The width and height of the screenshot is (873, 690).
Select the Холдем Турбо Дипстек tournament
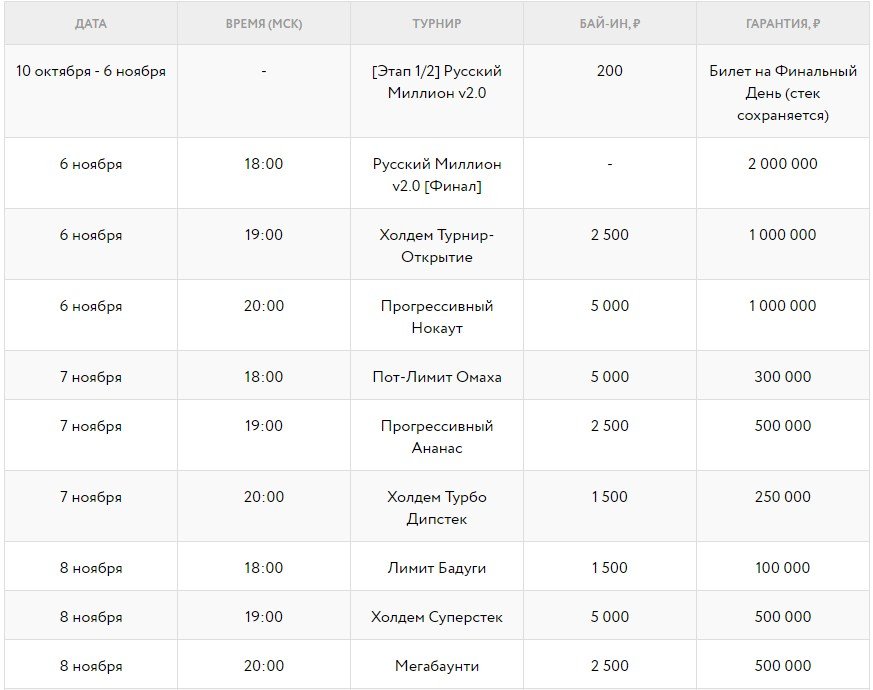[437, 508]
